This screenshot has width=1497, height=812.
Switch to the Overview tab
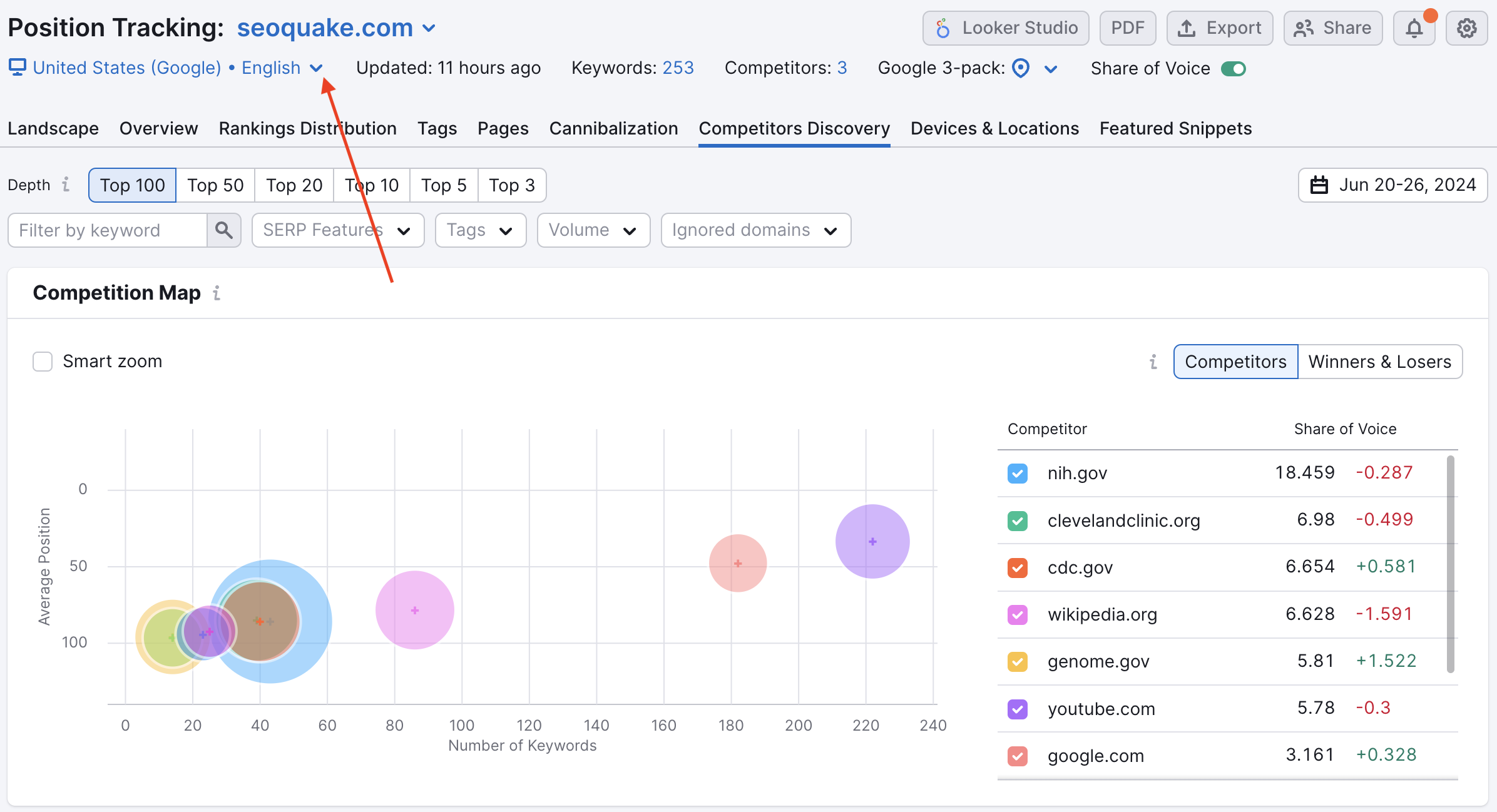159,128
